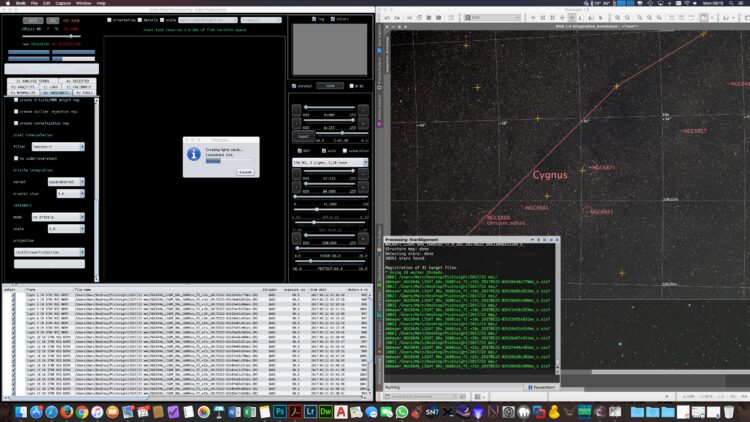Click the Excel icon in the dock
Image resolution: width=750 pixels, height=422 pixels.
click(250, 411)
